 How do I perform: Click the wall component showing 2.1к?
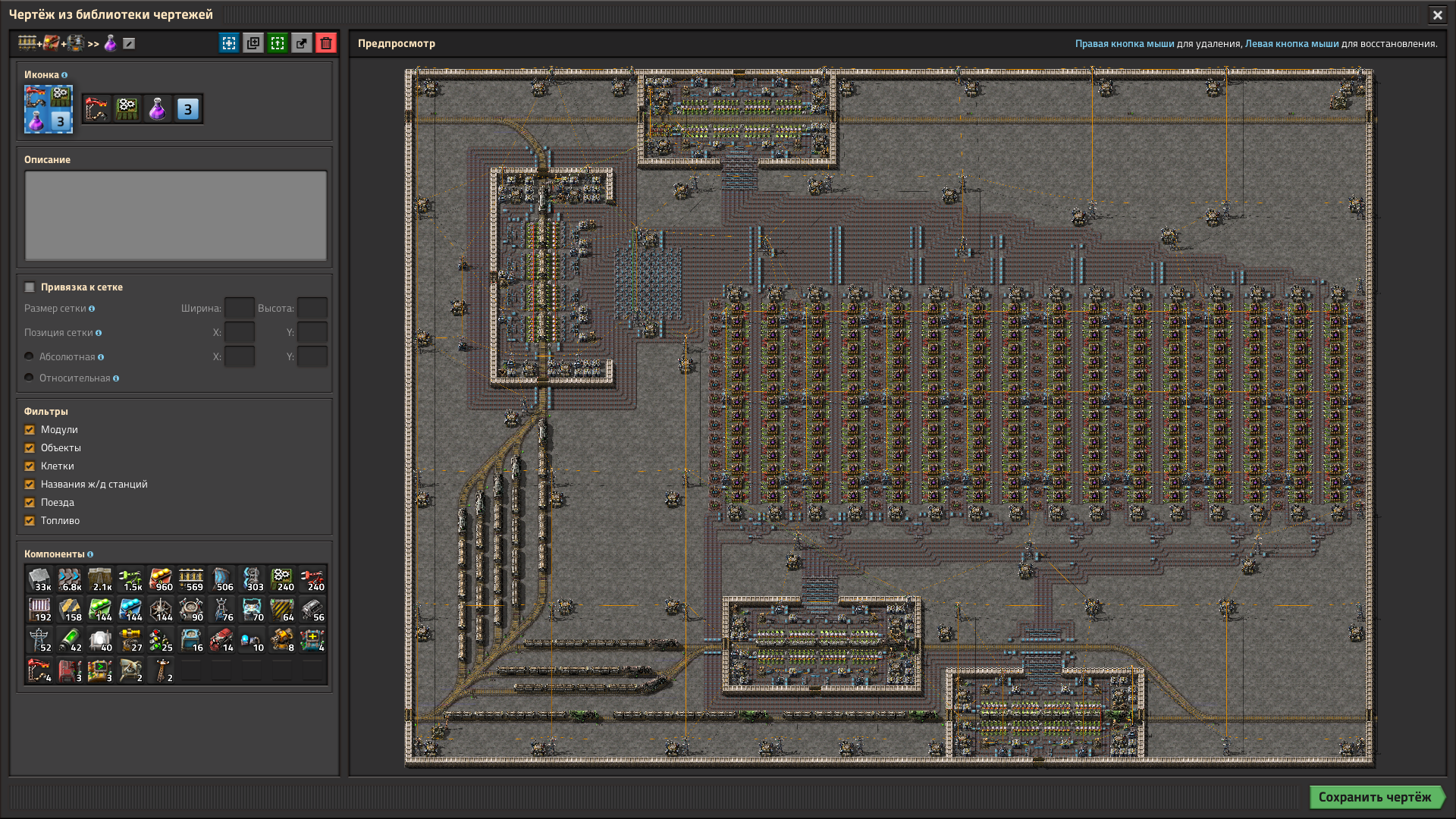(x=100, y=579)
